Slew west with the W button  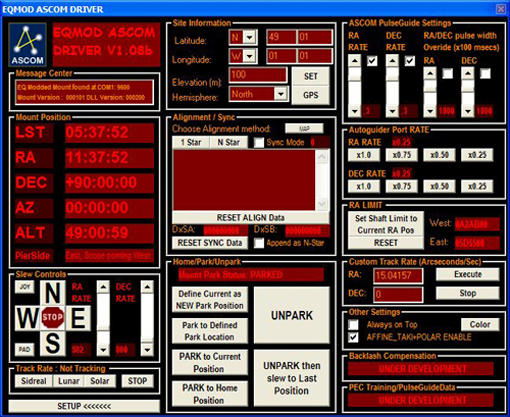pyautogui.click(x=27, y=318)
